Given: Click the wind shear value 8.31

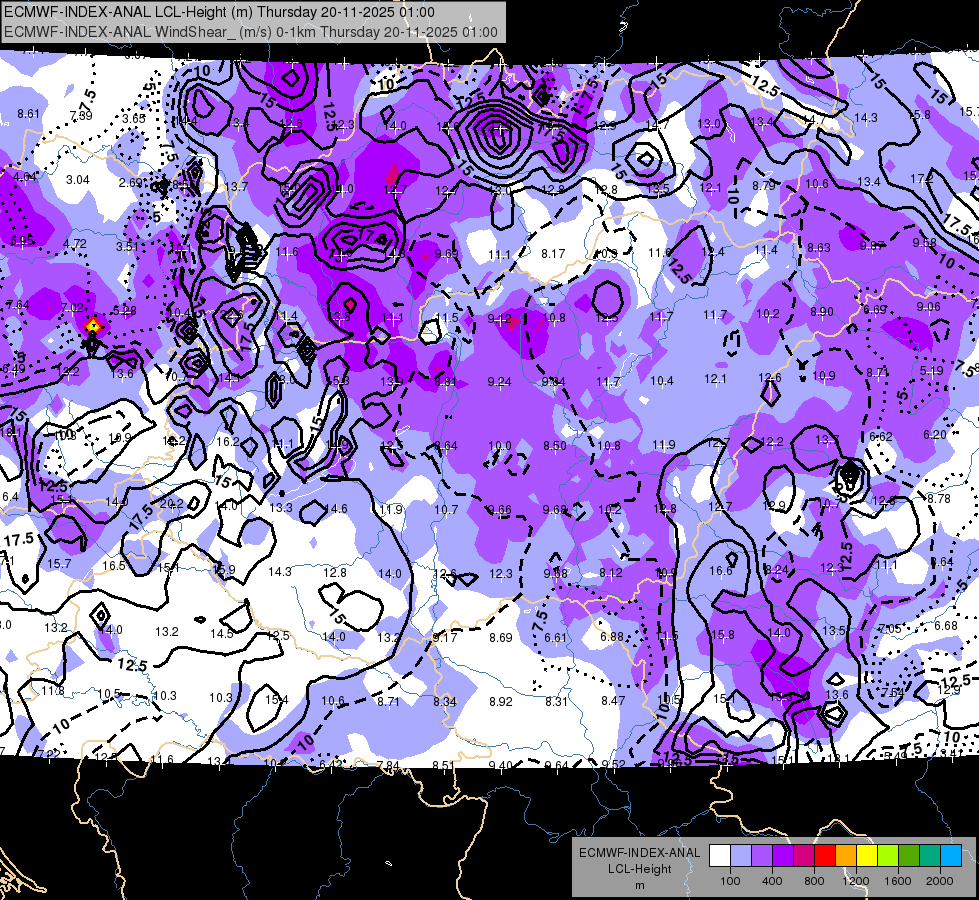Looking at the screenshot, I should tap(556, 702).
